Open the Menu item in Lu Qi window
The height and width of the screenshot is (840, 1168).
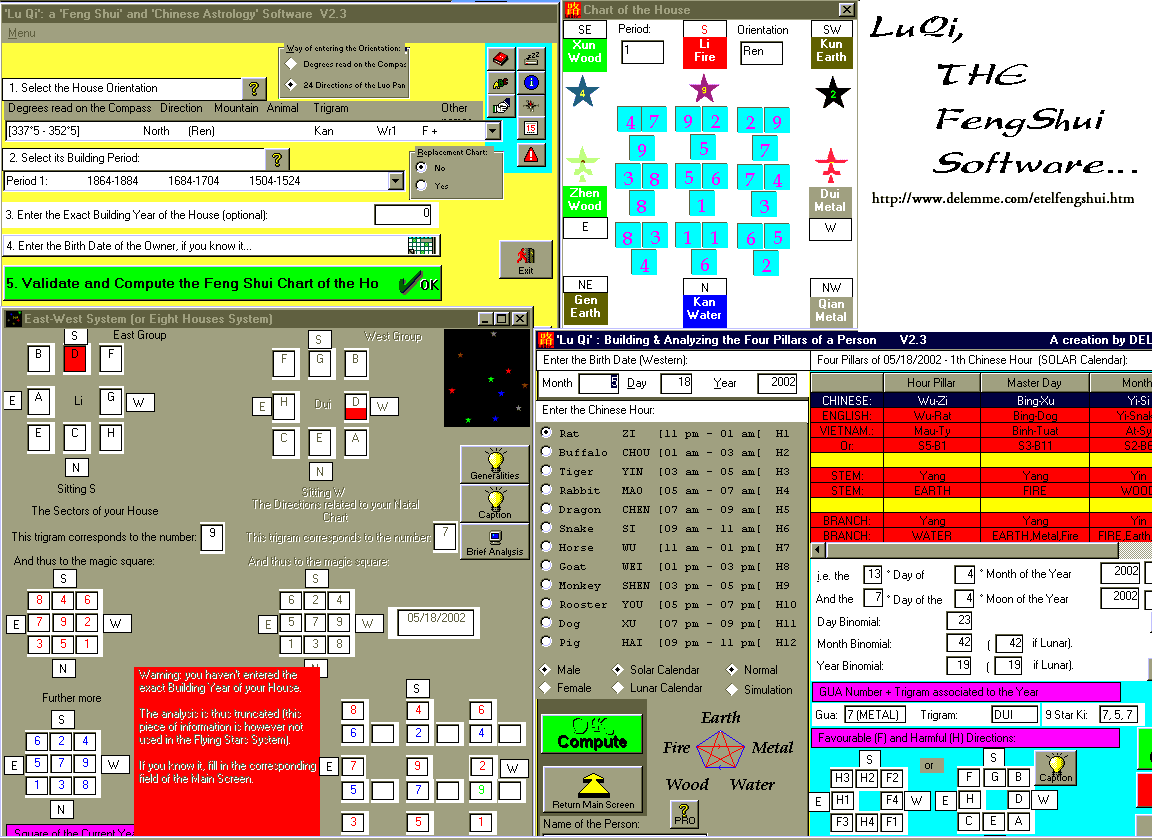tap(22, 34)
